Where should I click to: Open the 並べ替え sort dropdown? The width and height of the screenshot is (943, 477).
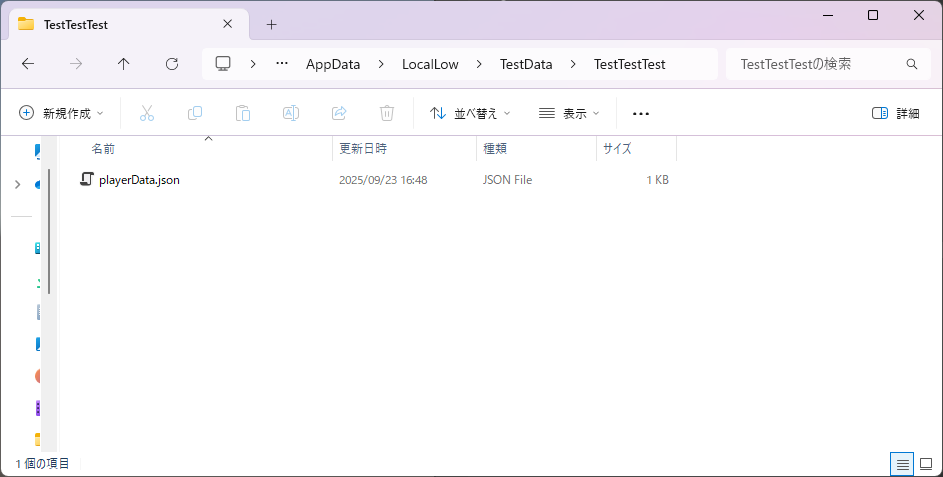[470, 113]
